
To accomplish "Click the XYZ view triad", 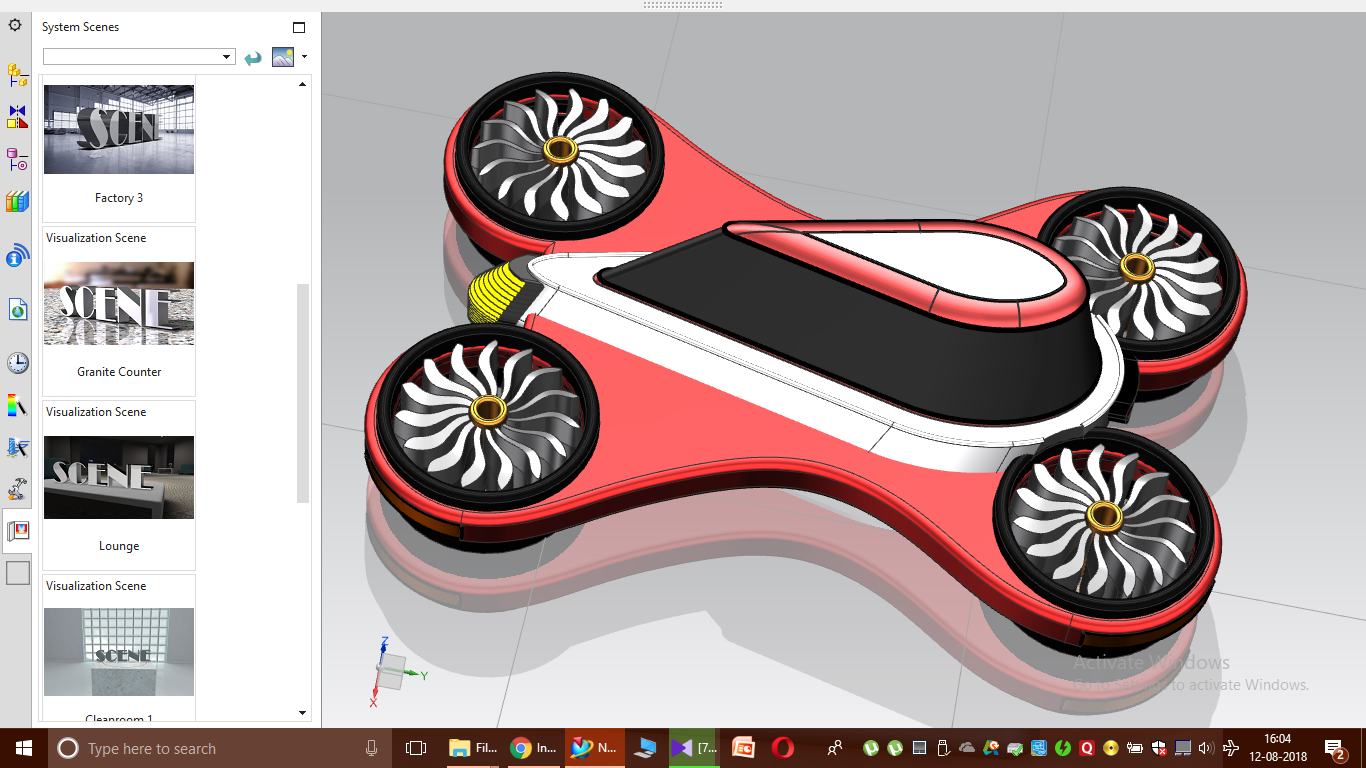I will click(392, 670).
